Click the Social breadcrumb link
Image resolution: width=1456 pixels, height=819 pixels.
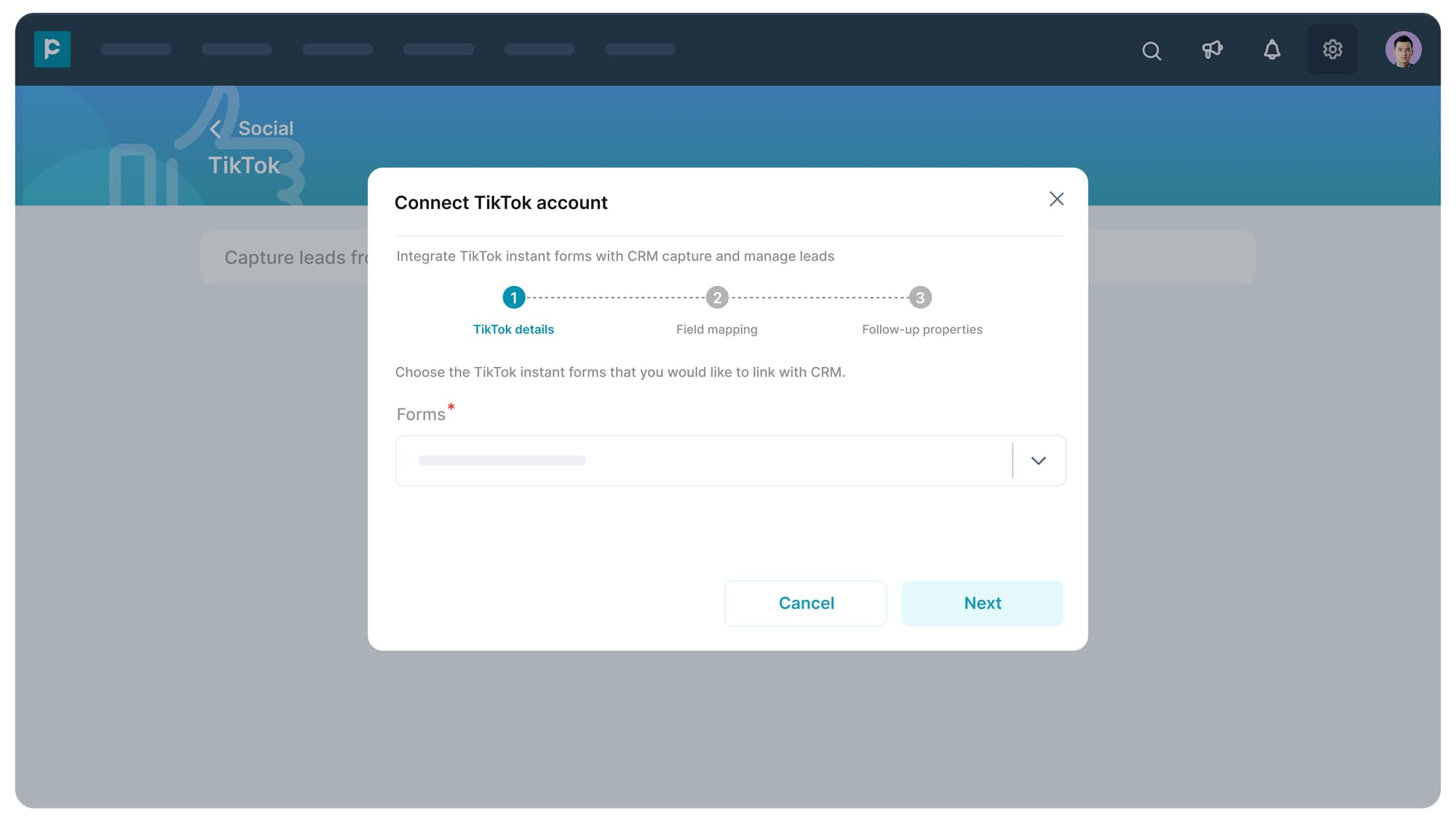(x=266, y=129)
